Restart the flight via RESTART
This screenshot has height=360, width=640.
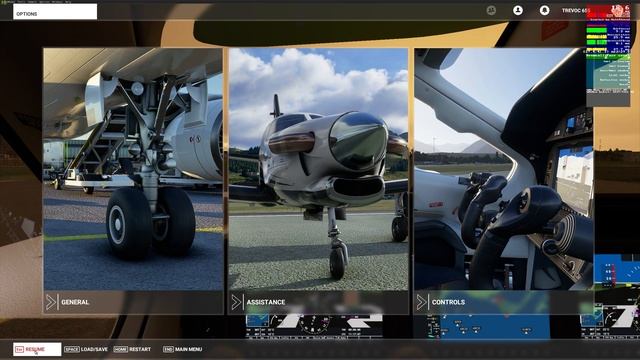pos(132,349)
